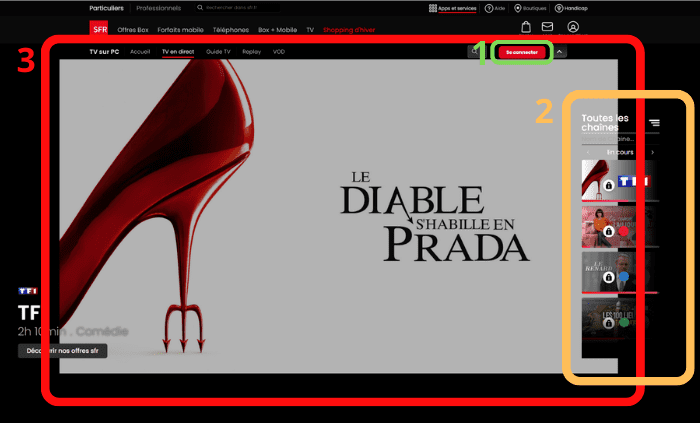Select the TF1 channel thumbnail
Image resolution: width=700 pixels, height=423 pixels.
coord(620,180)
